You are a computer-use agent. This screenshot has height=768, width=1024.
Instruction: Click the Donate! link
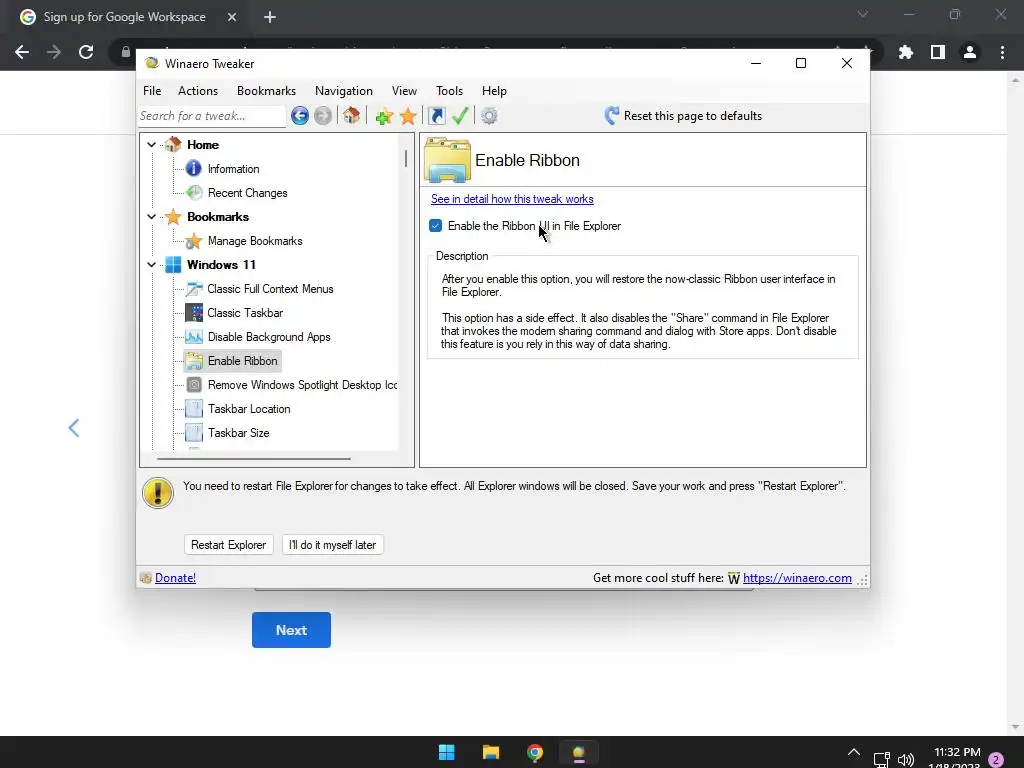point(176,578)
